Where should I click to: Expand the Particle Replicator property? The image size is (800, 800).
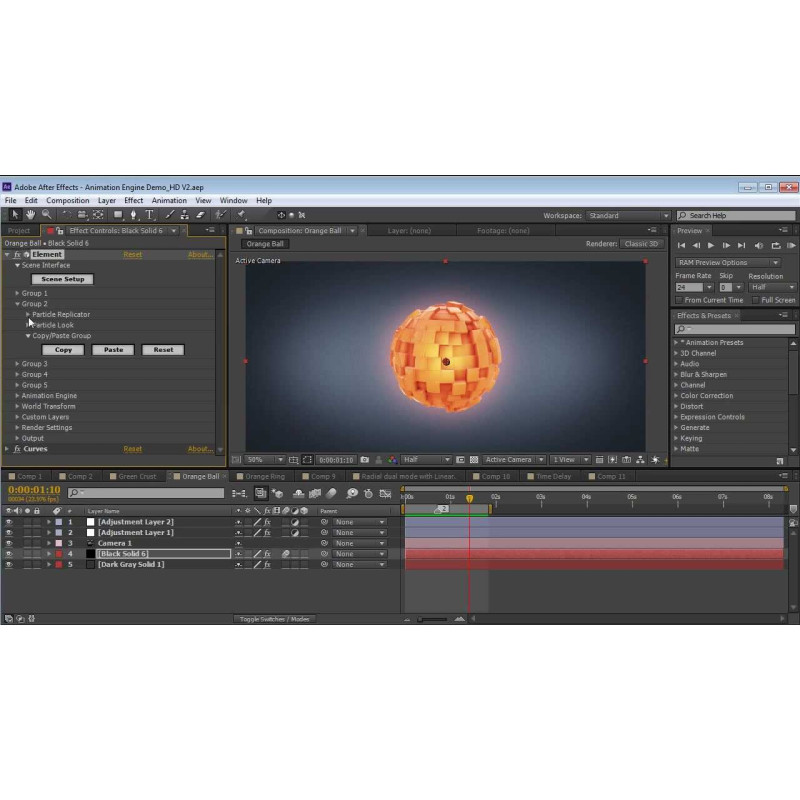28,314
